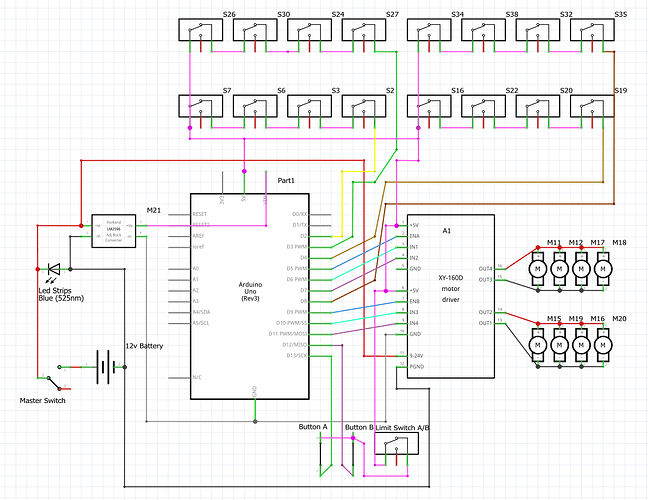Select the M16 motor symbol
This screenshot has height=500, width=648.
(x=581, y=345)
